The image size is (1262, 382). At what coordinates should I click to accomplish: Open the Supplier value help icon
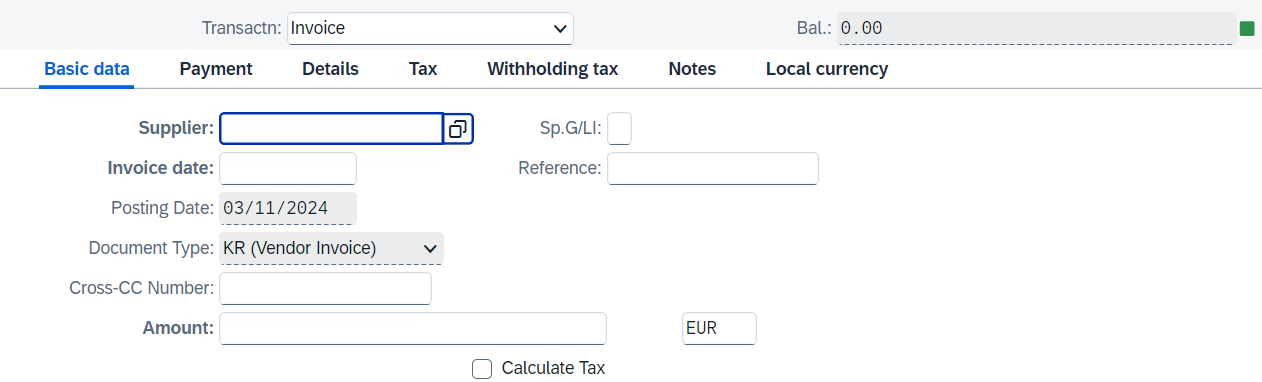[x=458, y=129]
